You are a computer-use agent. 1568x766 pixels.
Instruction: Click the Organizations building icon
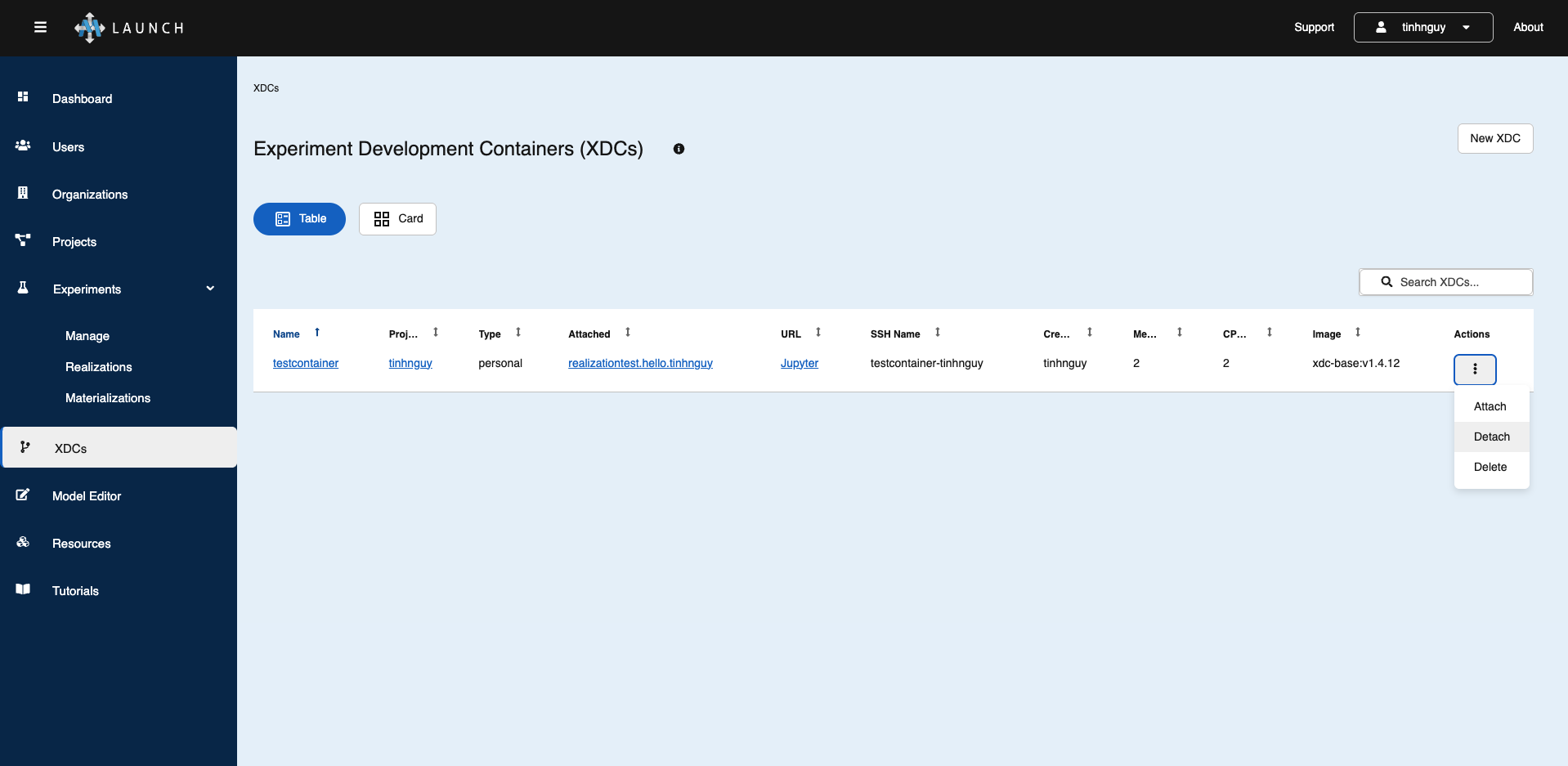[x=23, y=194]
